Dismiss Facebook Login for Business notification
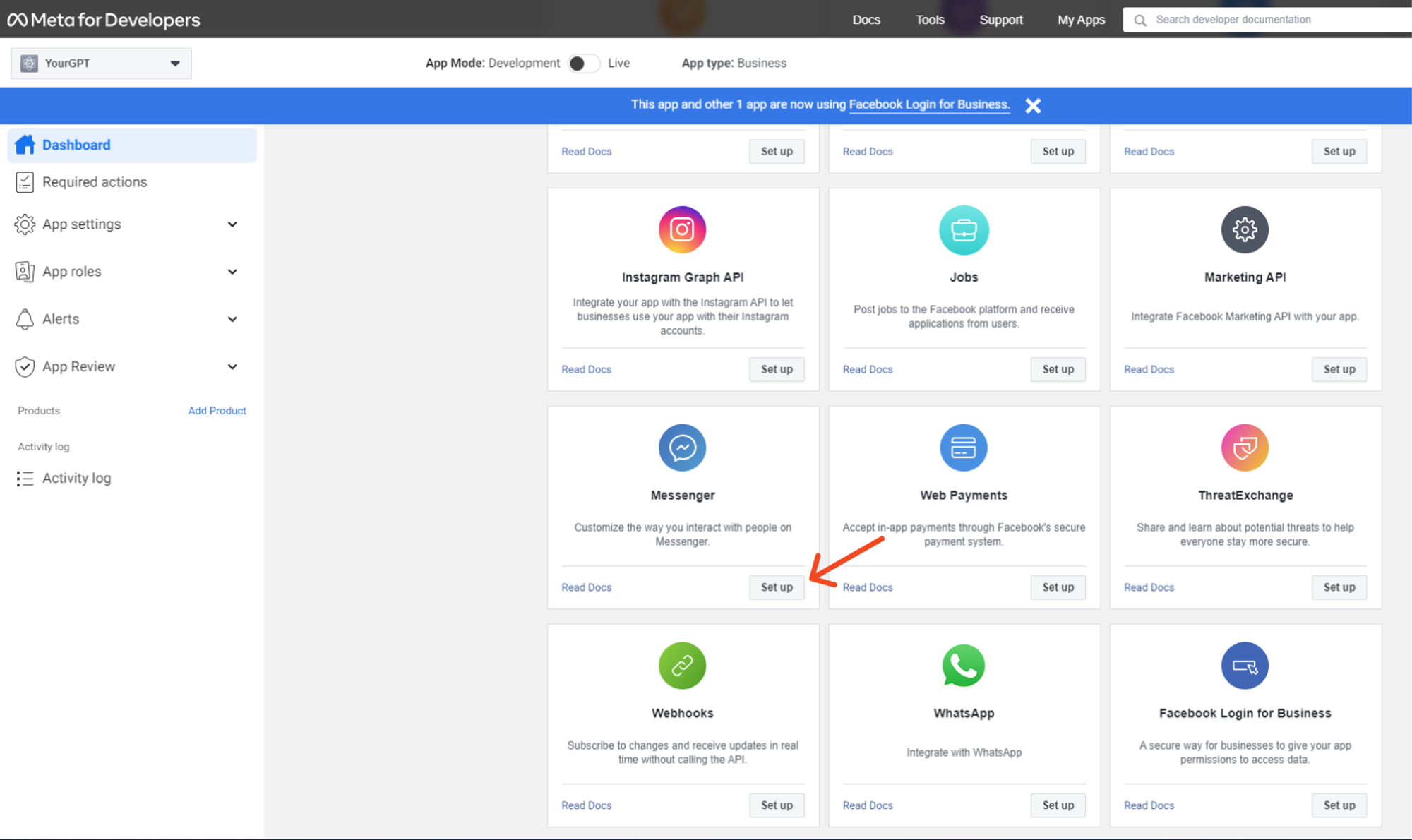 [x=1033, y=104]
